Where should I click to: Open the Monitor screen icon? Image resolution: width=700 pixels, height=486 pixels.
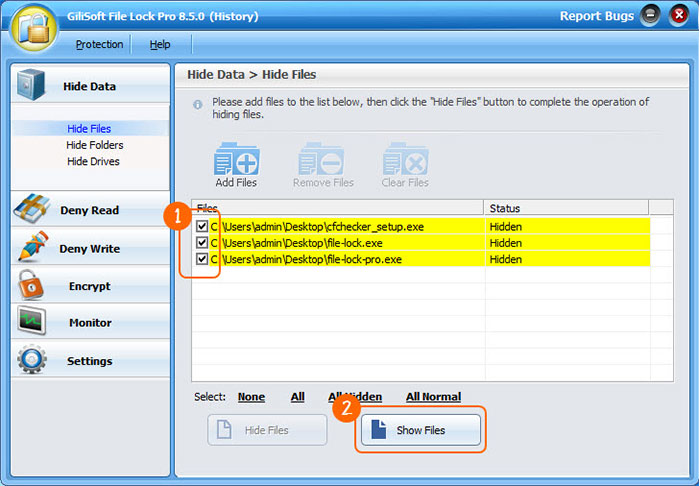pyautogui.click(x=32, y=321)
